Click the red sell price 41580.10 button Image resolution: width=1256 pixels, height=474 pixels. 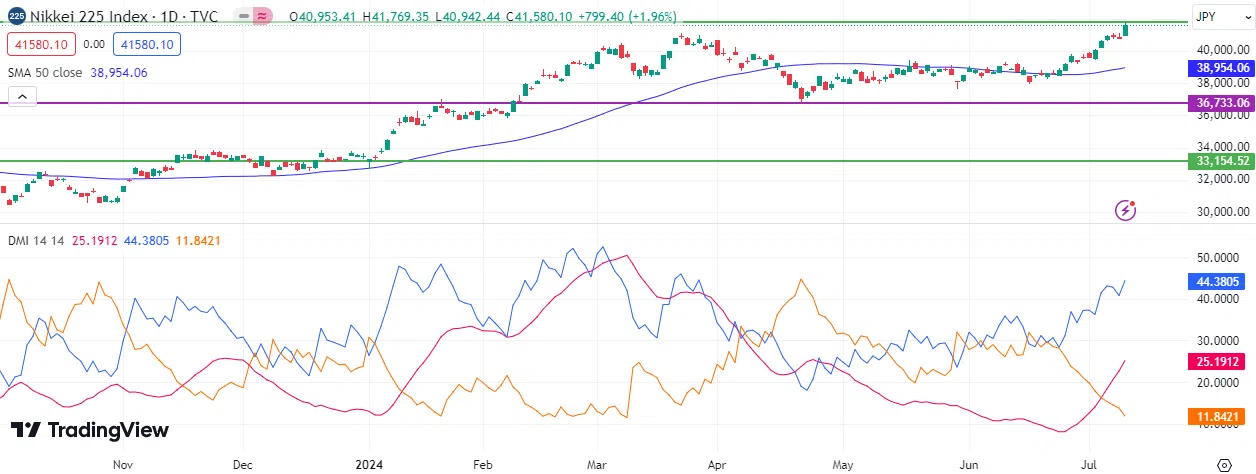pos(40,44)
